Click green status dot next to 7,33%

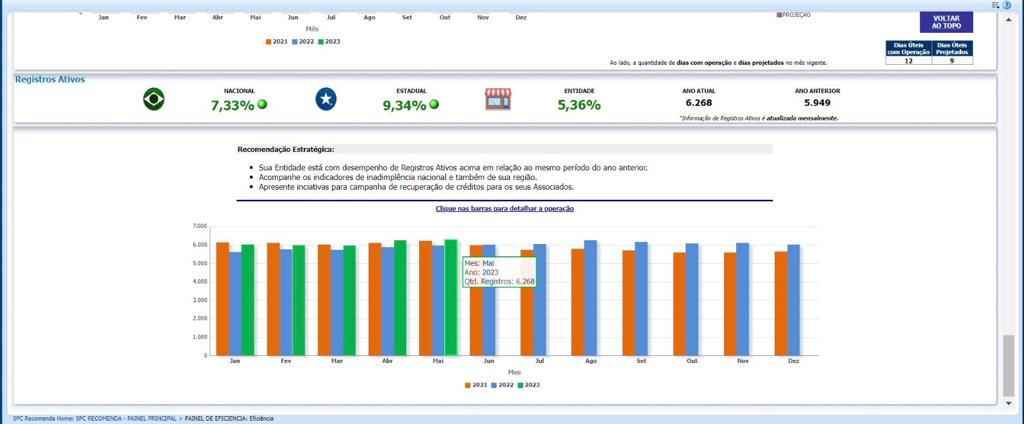263,104
